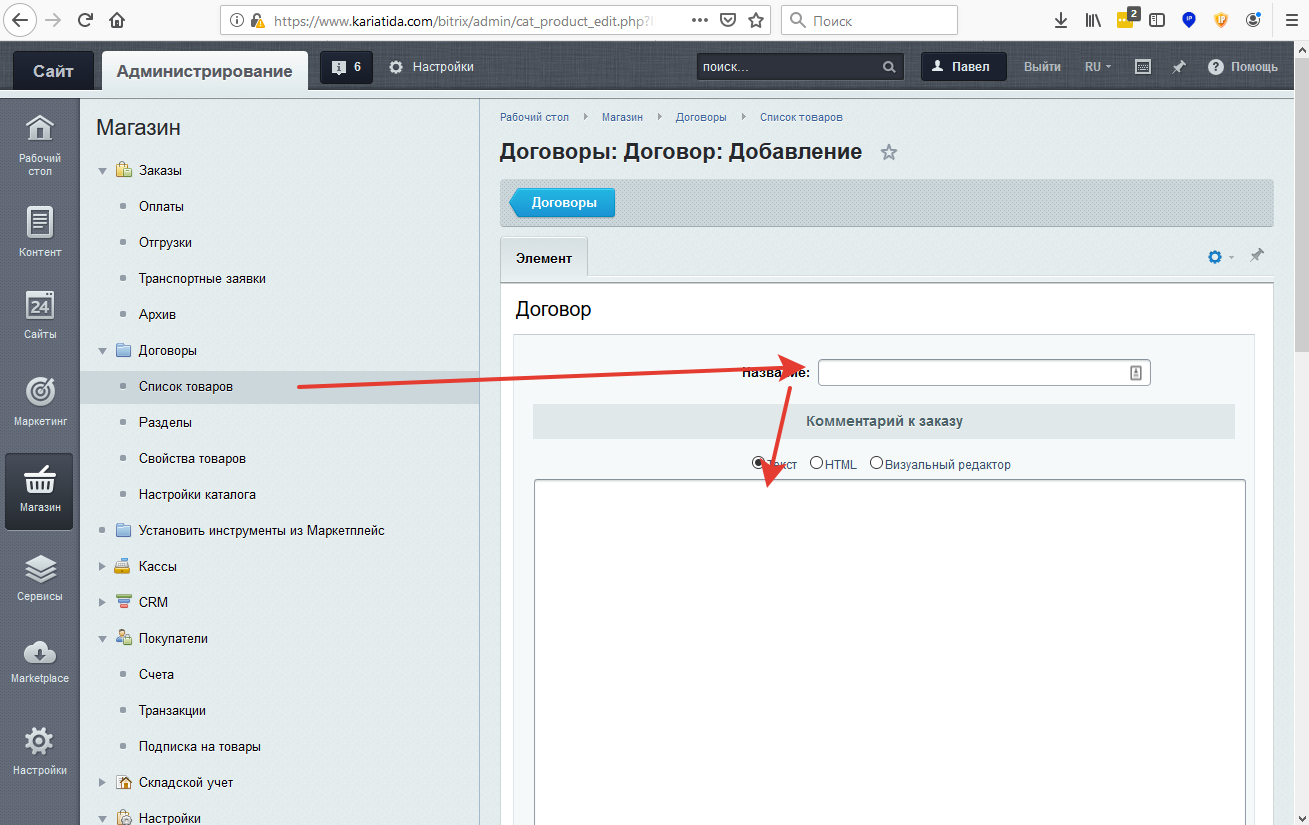Select the Элемент form tab
The image size is (1309, 825).
pyautogui.click(x=543, y=258)
